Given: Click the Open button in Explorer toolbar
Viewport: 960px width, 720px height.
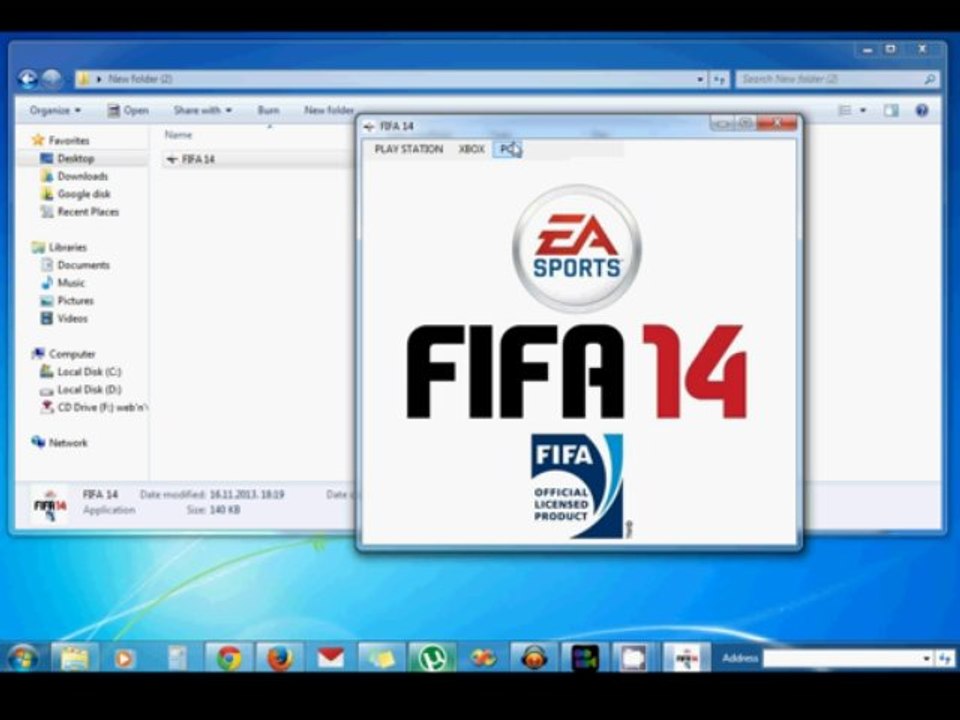Looking at the screenshot, I should tap(128, 110).
